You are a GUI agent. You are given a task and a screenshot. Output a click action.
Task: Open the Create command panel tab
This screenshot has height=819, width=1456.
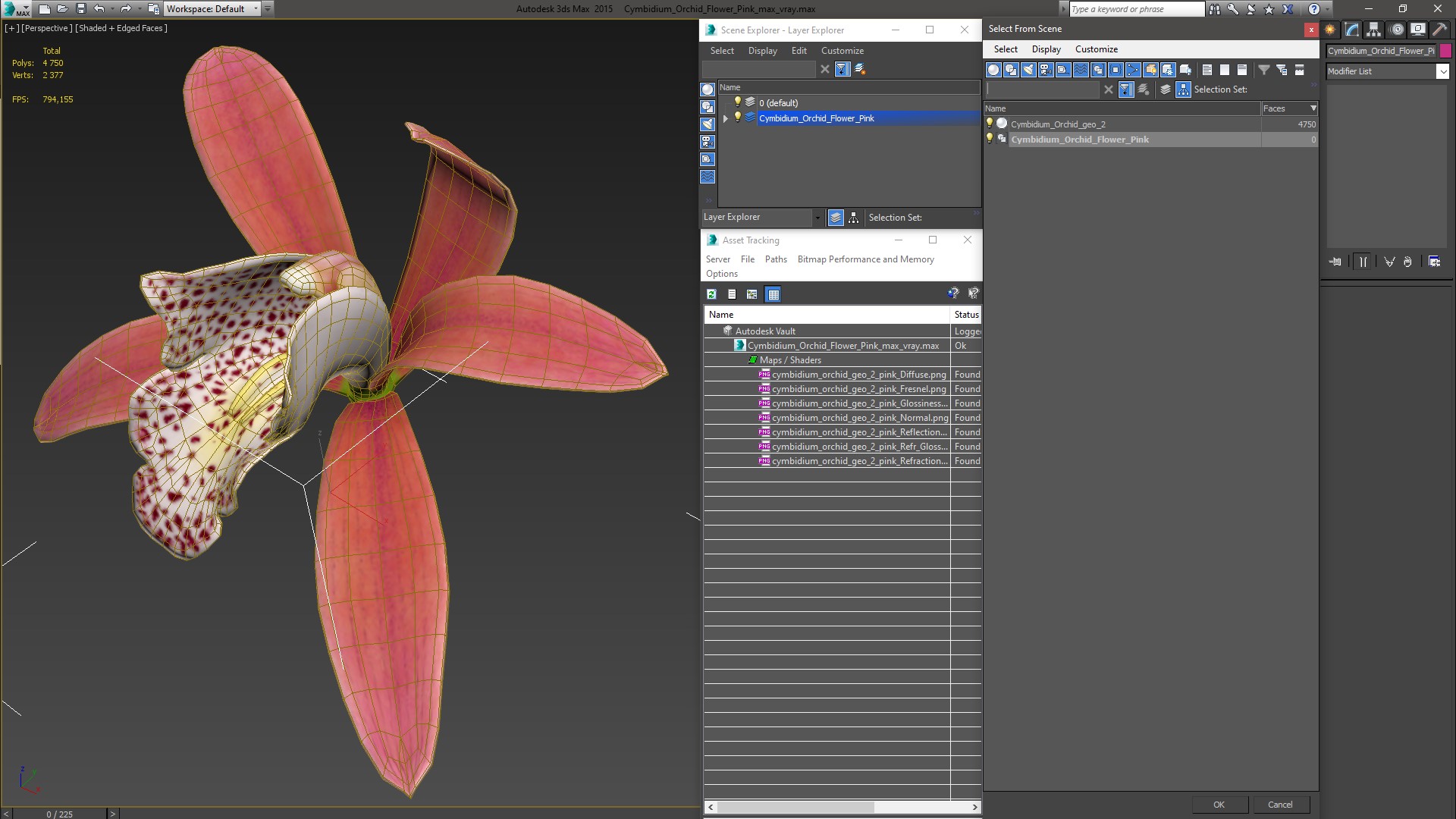[1330, 30]
